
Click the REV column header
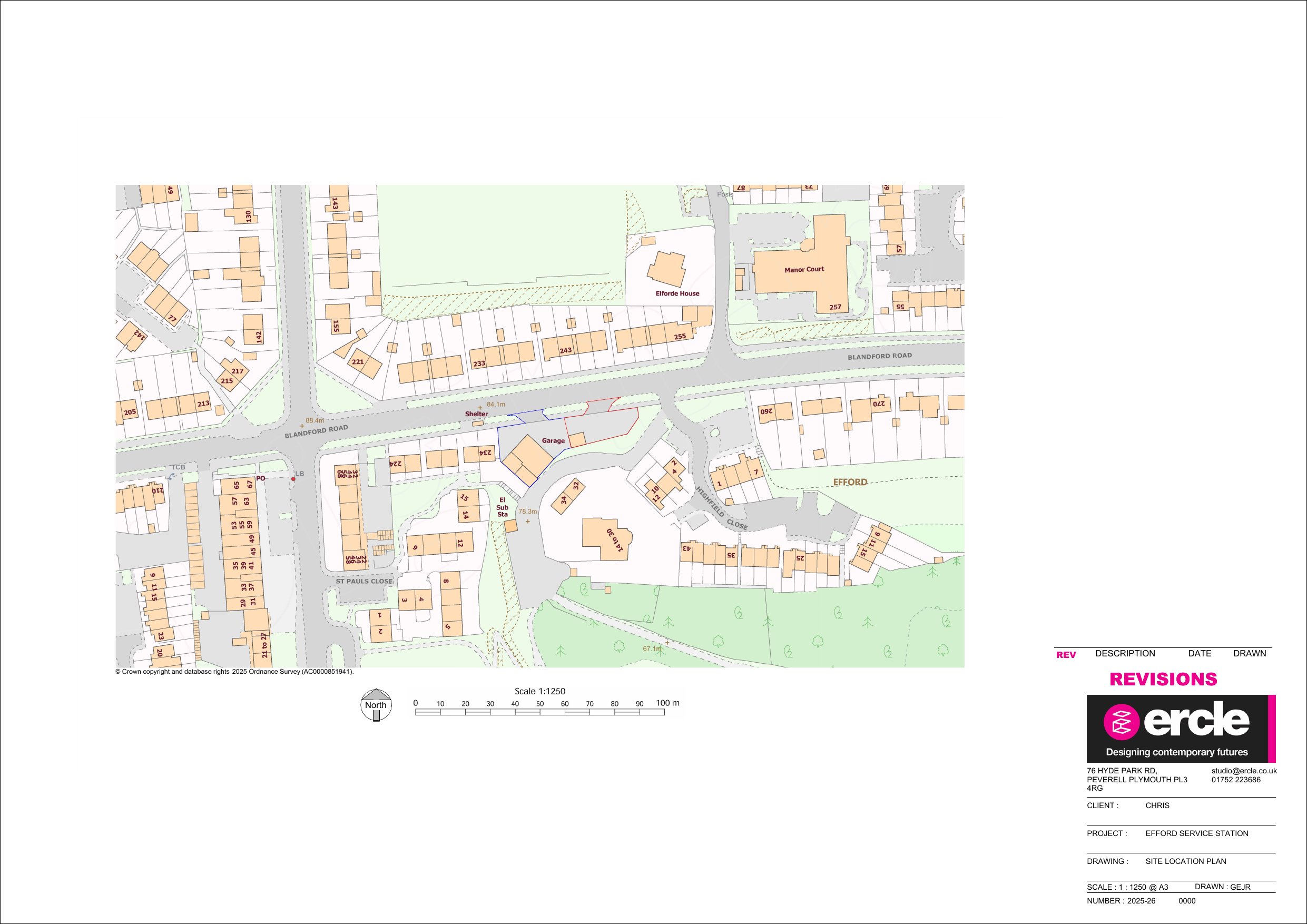pos(1066,655)
